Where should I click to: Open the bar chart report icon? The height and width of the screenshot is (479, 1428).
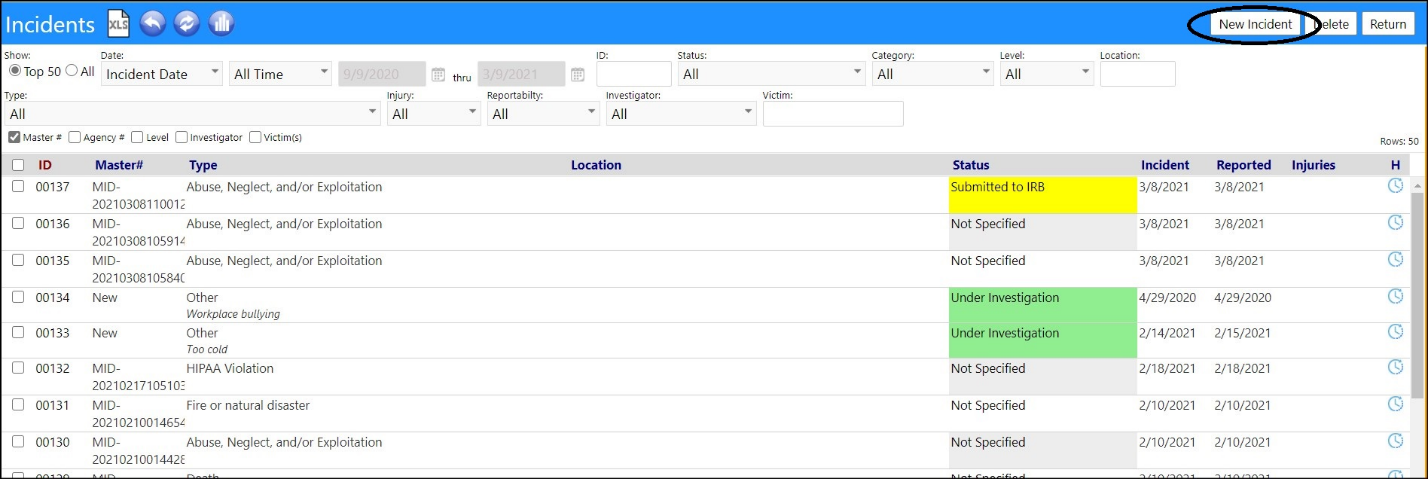[x=221, y=23]
